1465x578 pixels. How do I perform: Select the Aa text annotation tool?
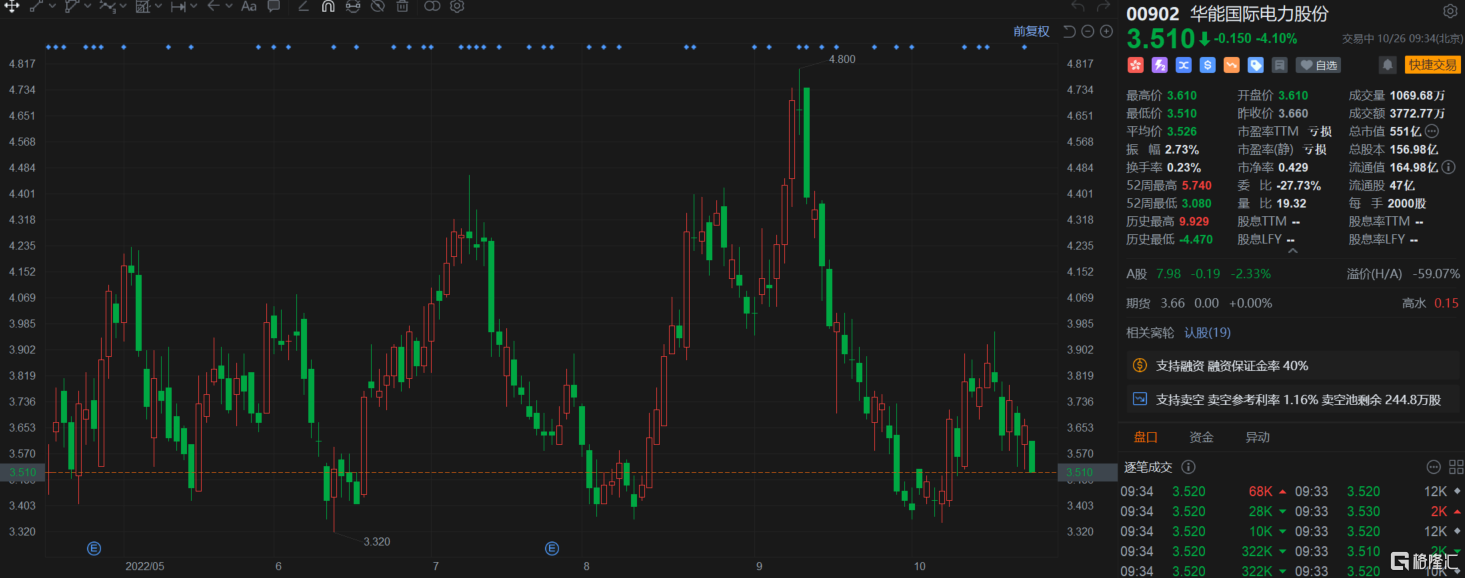tap(248, 6)
